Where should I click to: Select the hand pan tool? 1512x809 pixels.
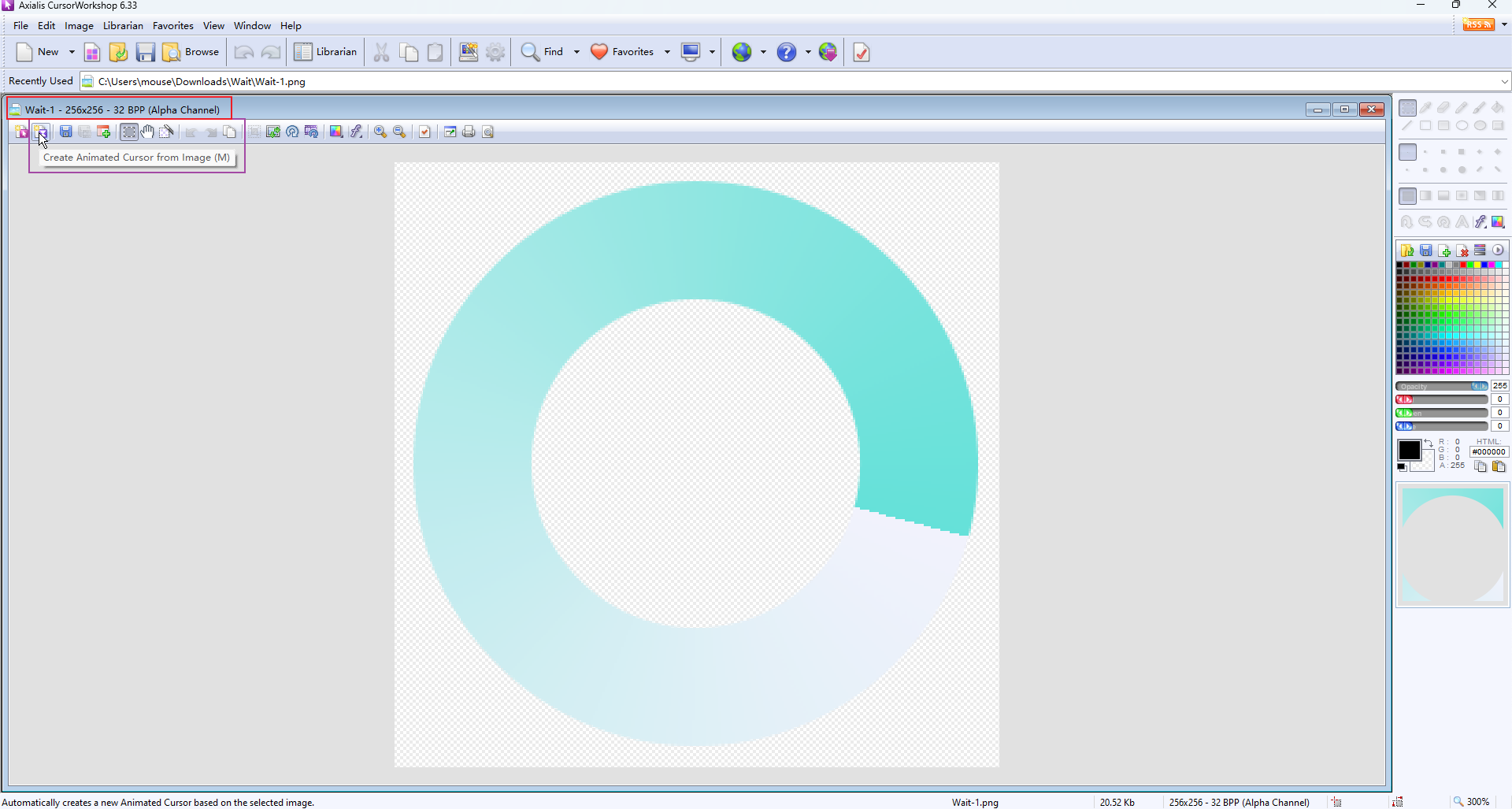click(147, 132)
